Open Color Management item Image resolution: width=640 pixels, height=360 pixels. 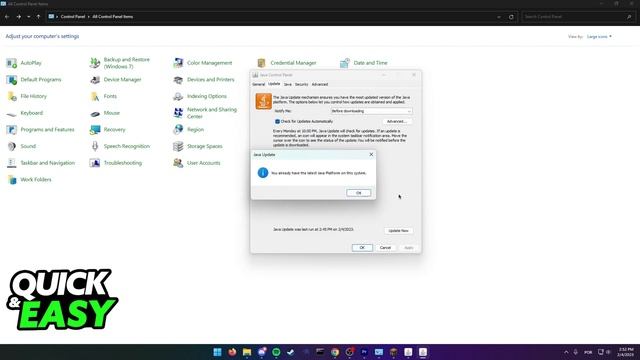click(202, 63)
